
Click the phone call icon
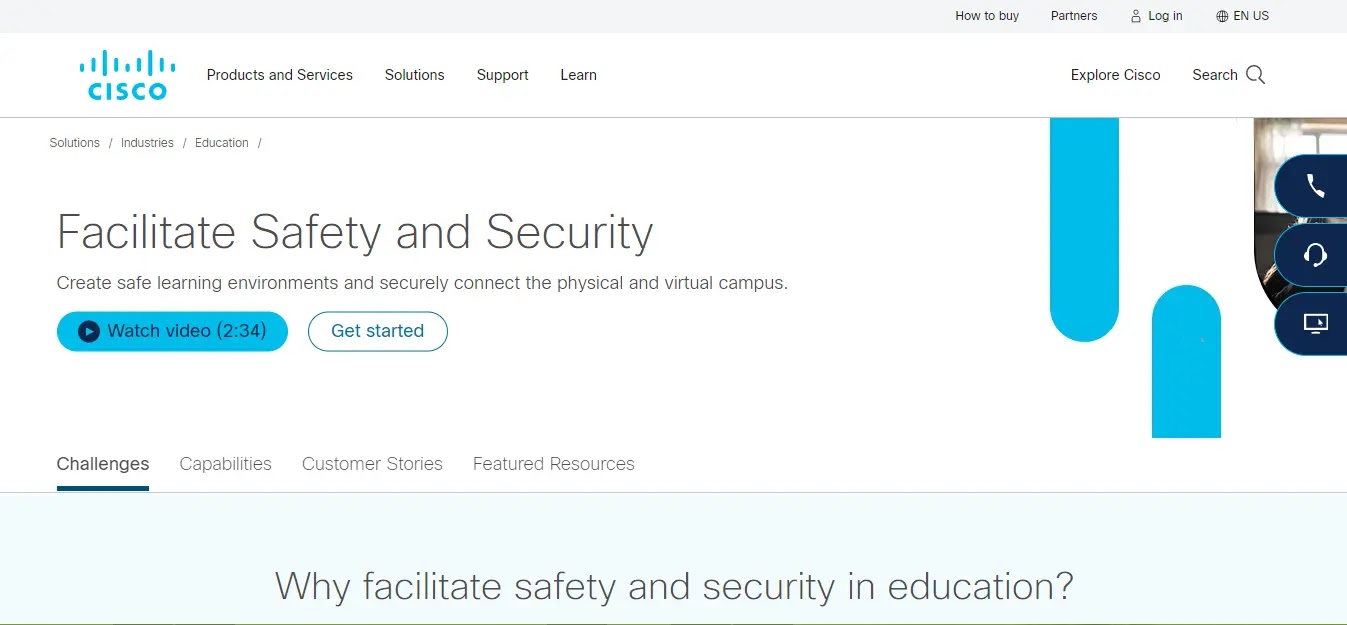(1315, 186)
